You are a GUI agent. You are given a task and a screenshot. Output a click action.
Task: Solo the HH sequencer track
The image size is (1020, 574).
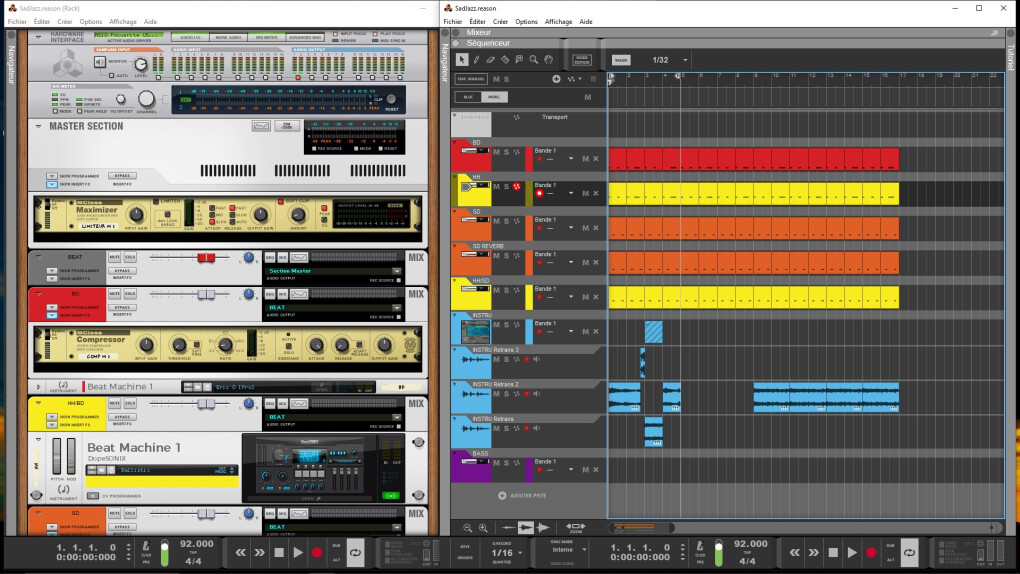pos(506,186)
